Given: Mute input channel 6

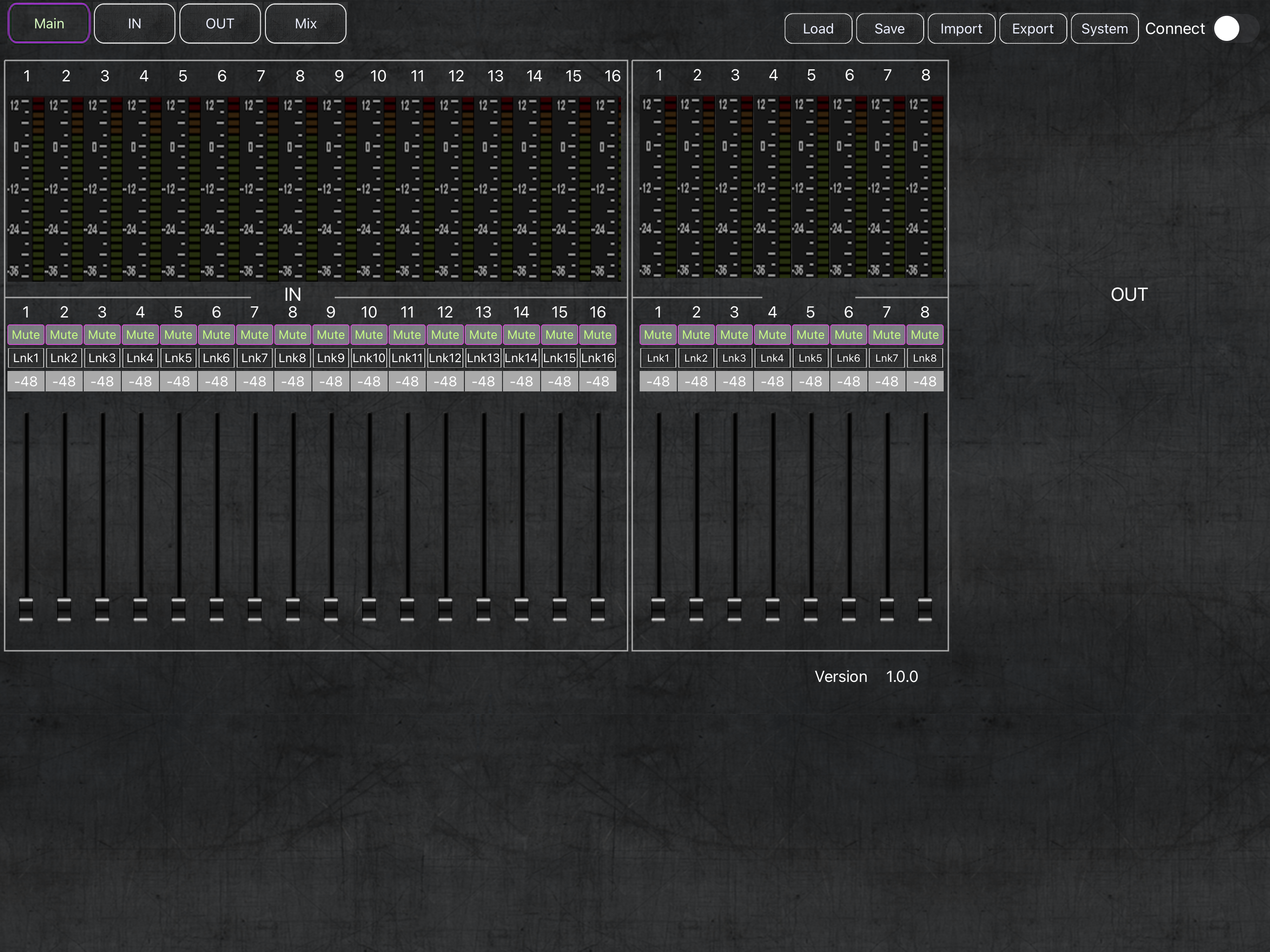Looking at the screenshot, I should (217, 335).
